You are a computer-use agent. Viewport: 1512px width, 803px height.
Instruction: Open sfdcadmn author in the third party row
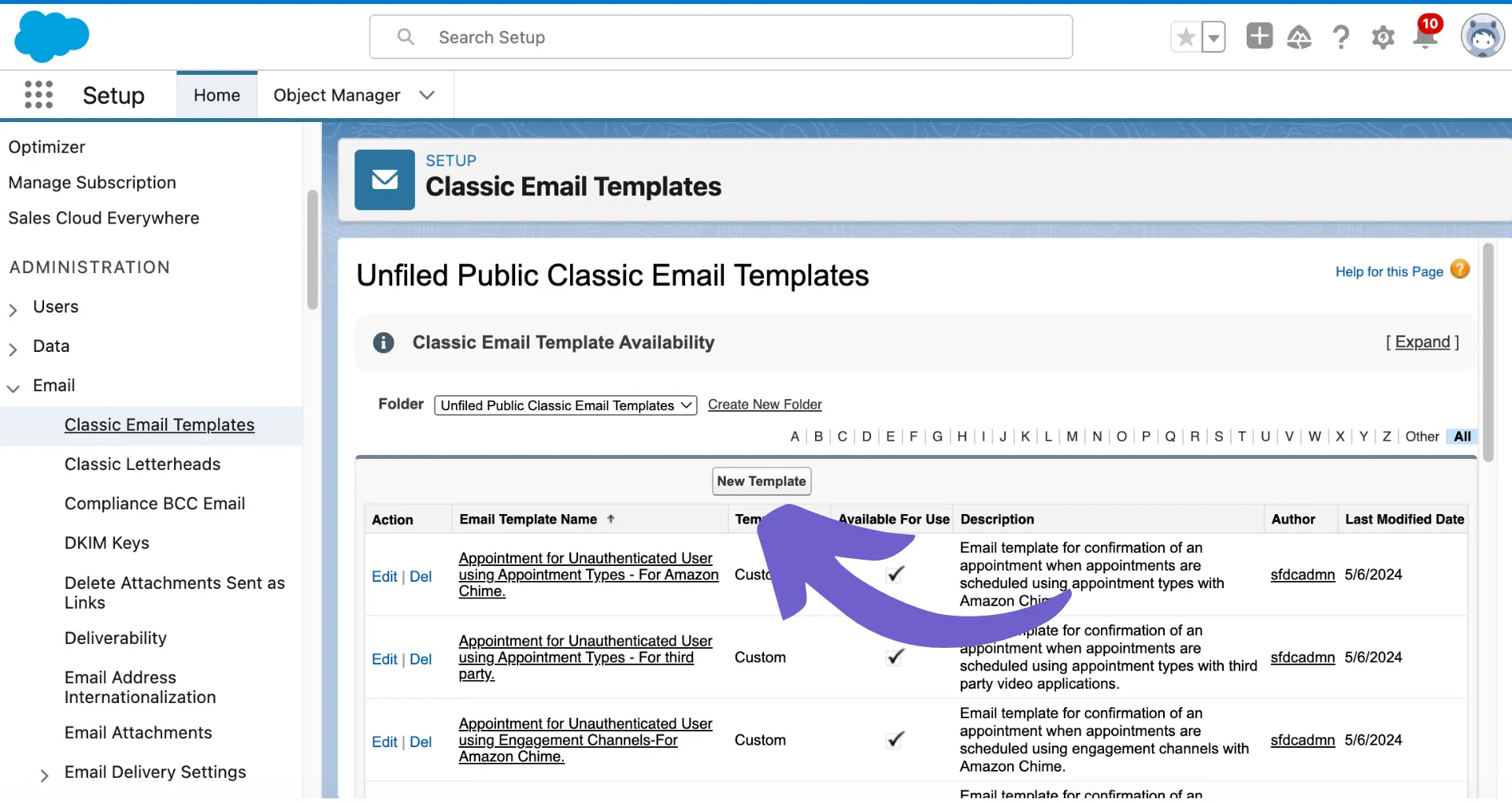point(1303,657)
